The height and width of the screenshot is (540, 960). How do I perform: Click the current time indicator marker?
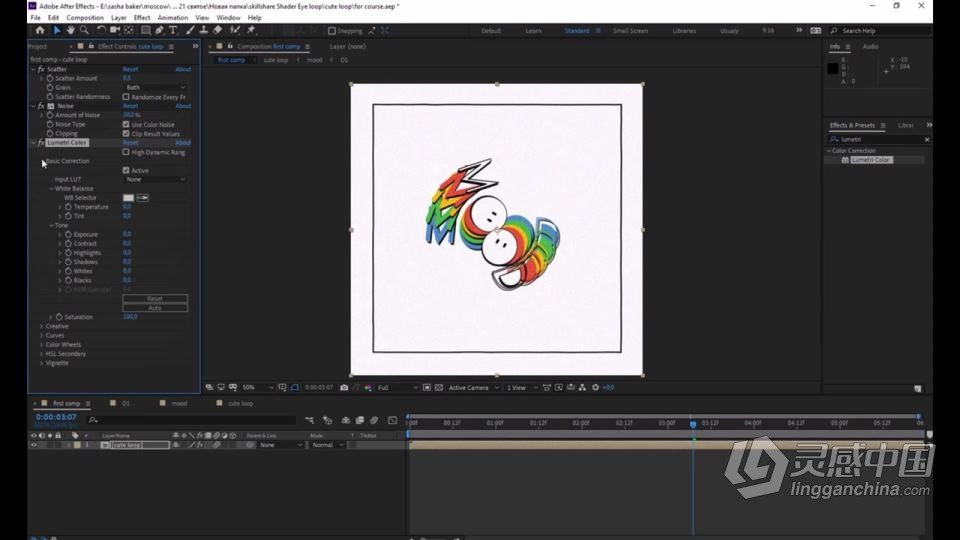point(693,424)
